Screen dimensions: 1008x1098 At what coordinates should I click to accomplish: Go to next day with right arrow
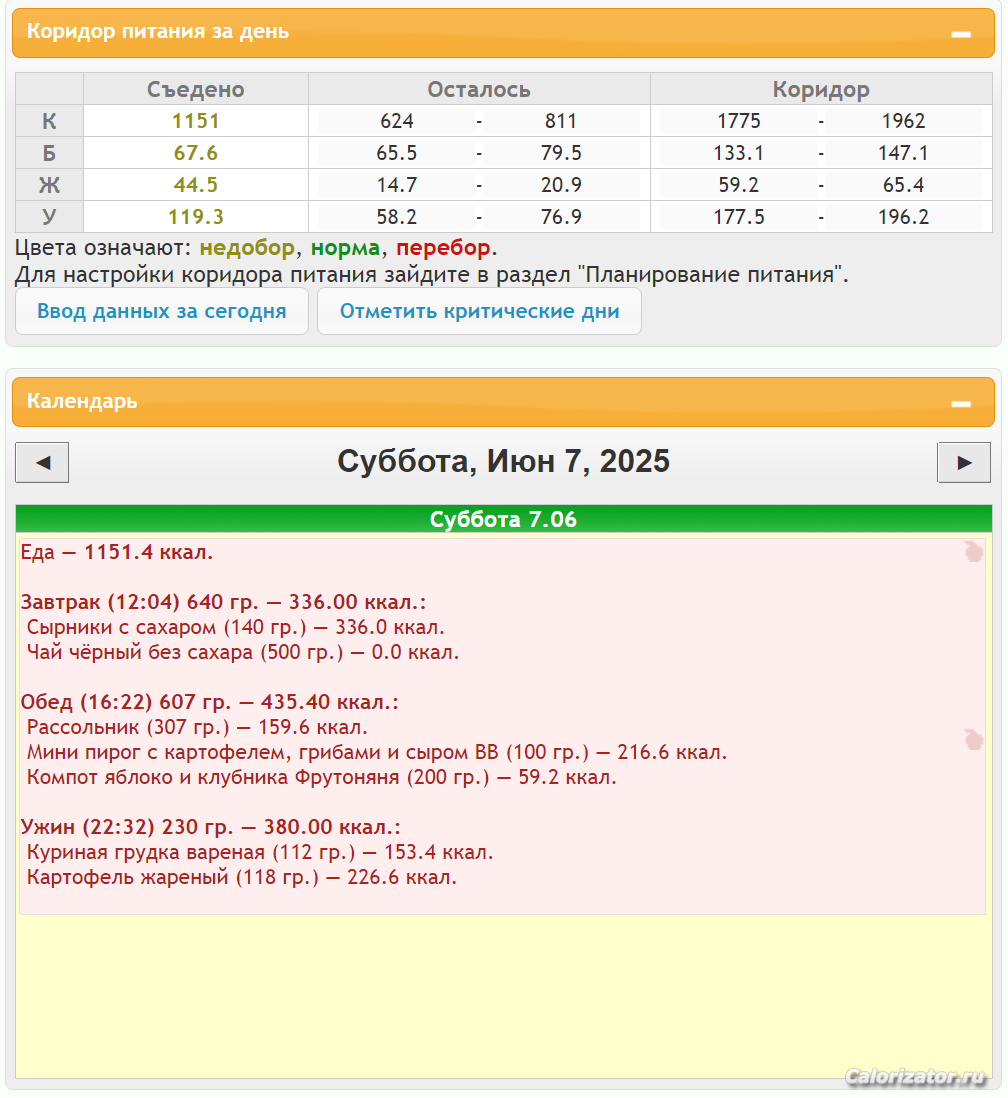point(963,462)
